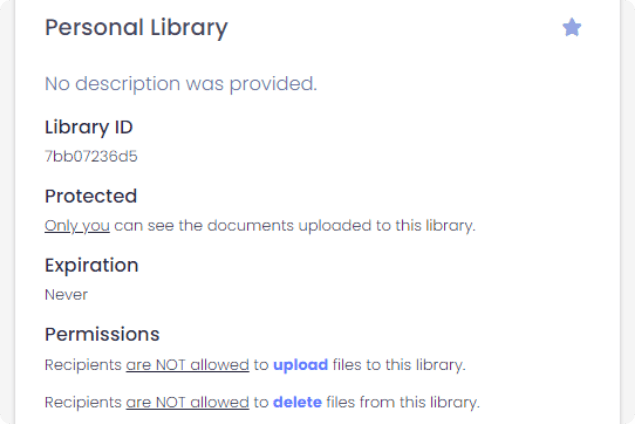The height and width of the screenshot is (424, 635).
Task: Click the Protected heading
Action: pyautogui.click(x=91, y=196)
